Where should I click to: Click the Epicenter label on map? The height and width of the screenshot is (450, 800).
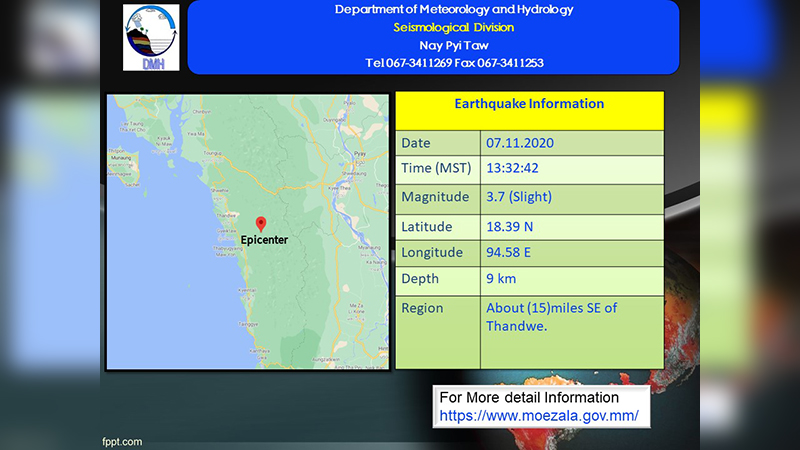[264, 240]
